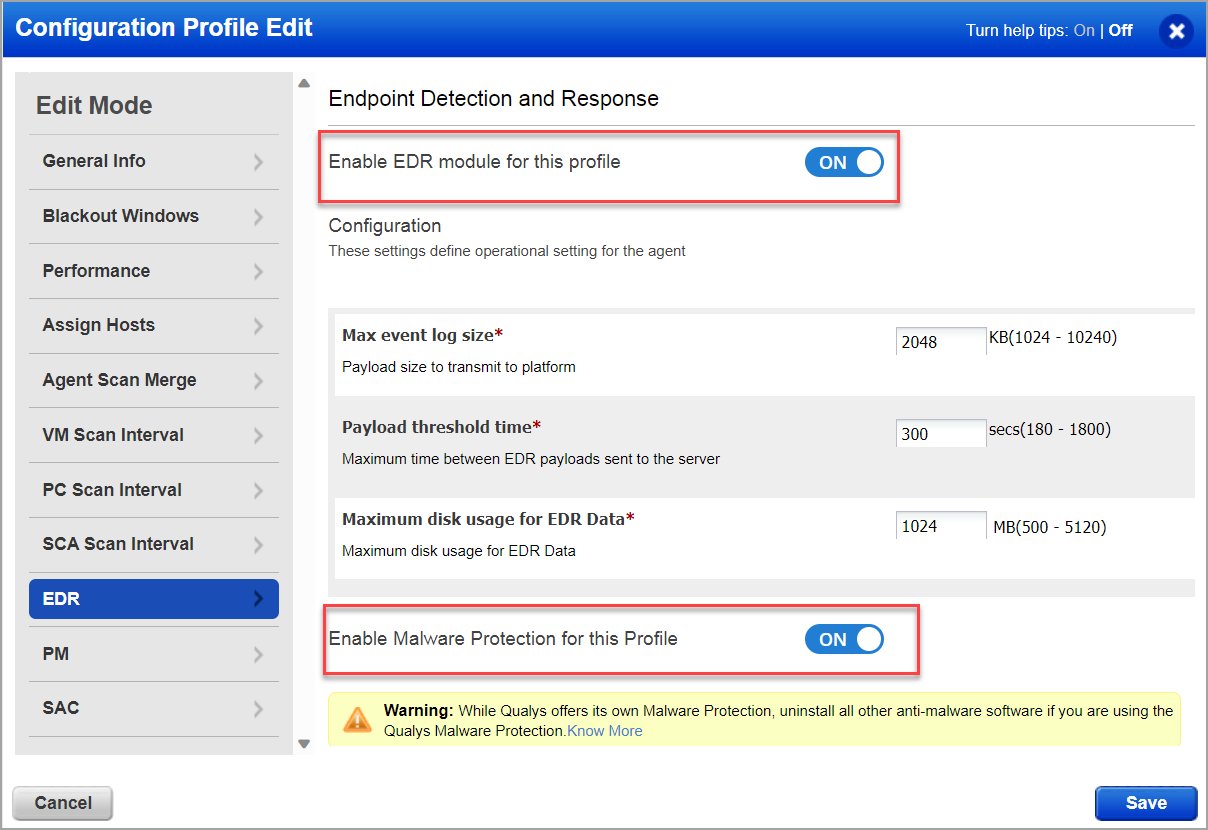Viewport: 1208px width, 830px height.
Task: Click chevron beside SCA Scan Interval
Action: click(x=258, y=545)
